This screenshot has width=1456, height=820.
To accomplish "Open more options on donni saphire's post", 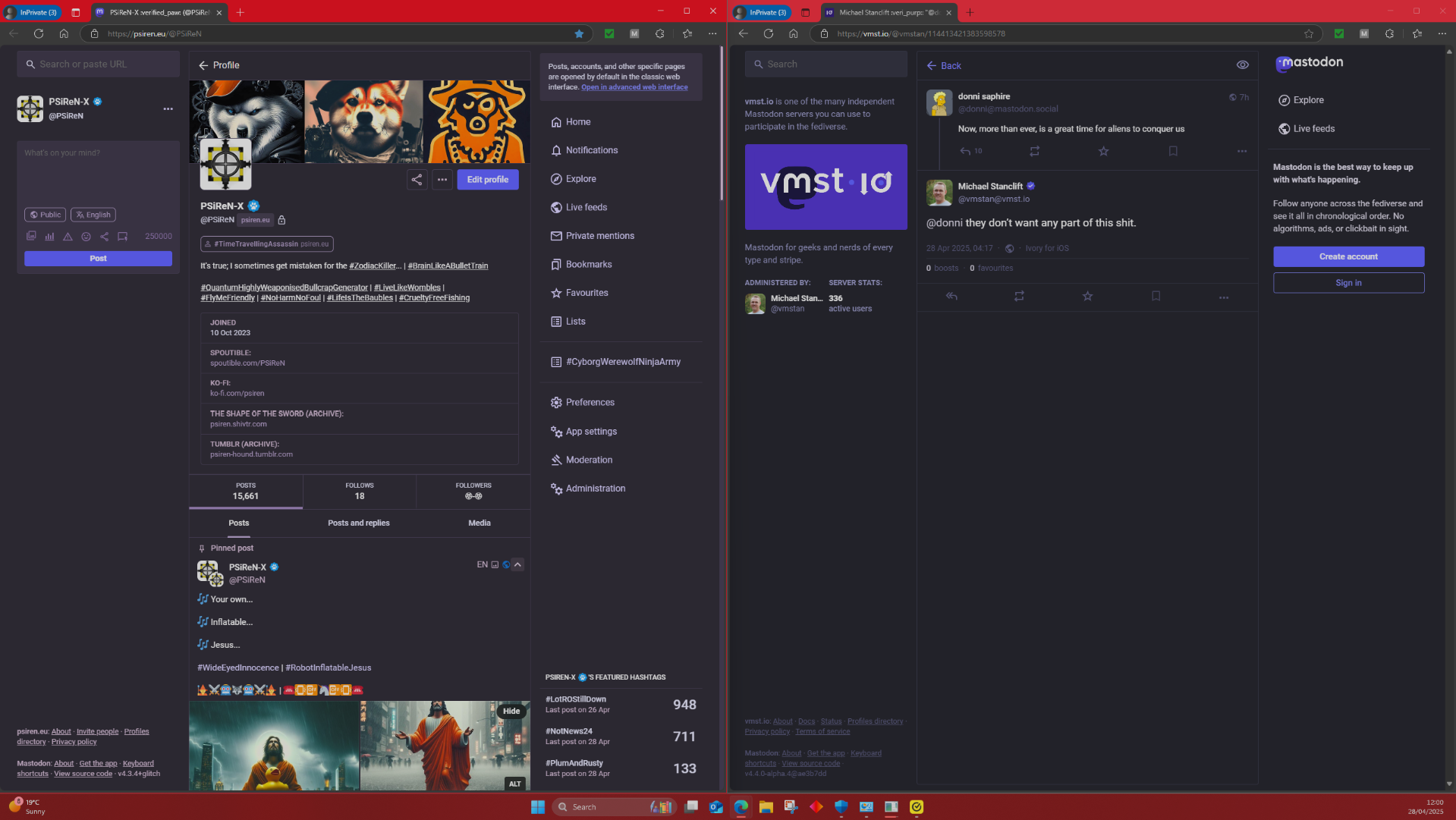I will (x=1242, y=152).
